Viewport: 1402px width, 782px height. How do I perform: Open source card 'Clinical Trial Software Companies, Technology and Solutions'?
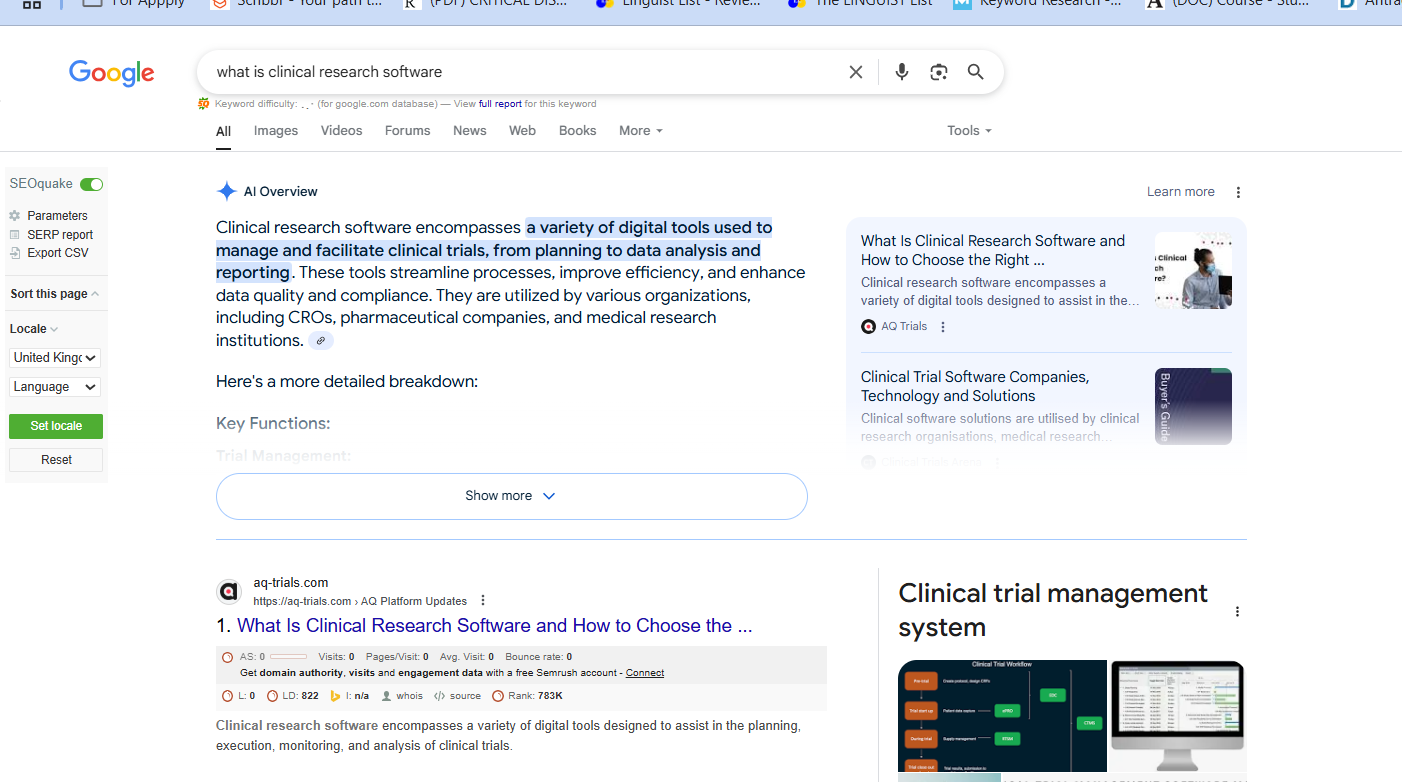[x=975, y=386]
